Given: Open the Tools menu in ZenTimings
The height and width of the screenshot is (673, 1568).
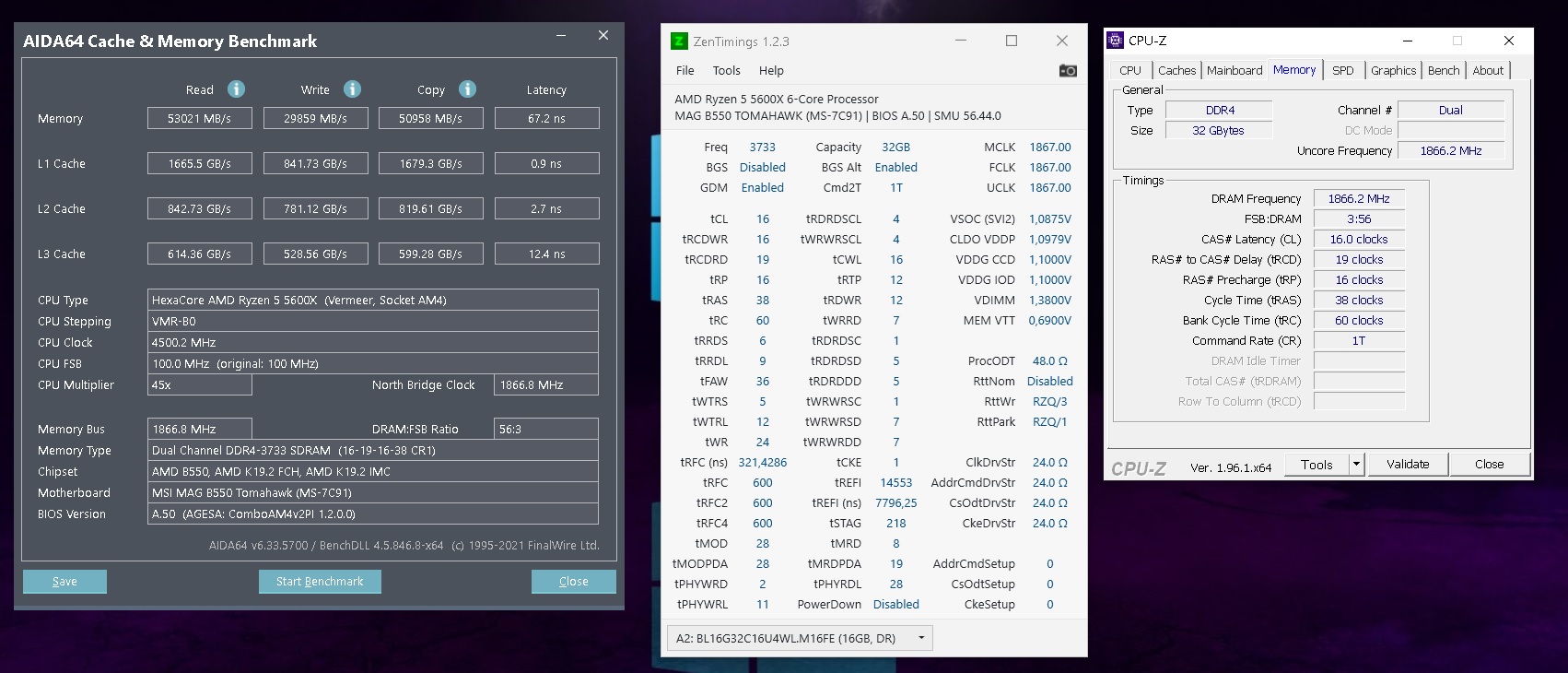Looking at the screenshot, I should [x=727, y=70].
